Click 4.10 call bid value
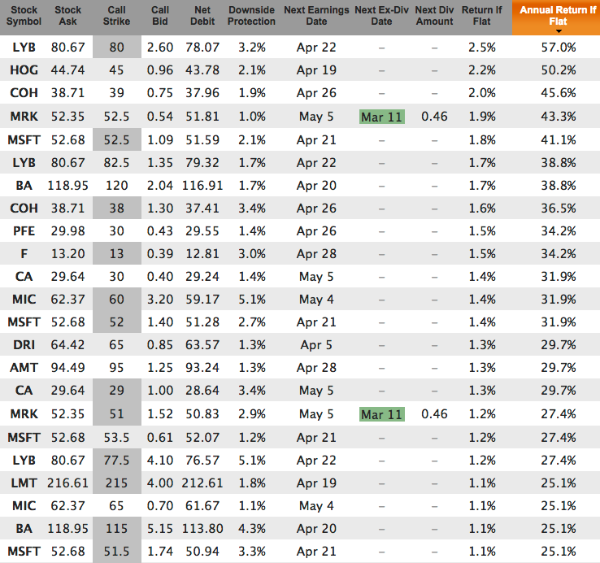The image size is (600, 563). [160, 460]
